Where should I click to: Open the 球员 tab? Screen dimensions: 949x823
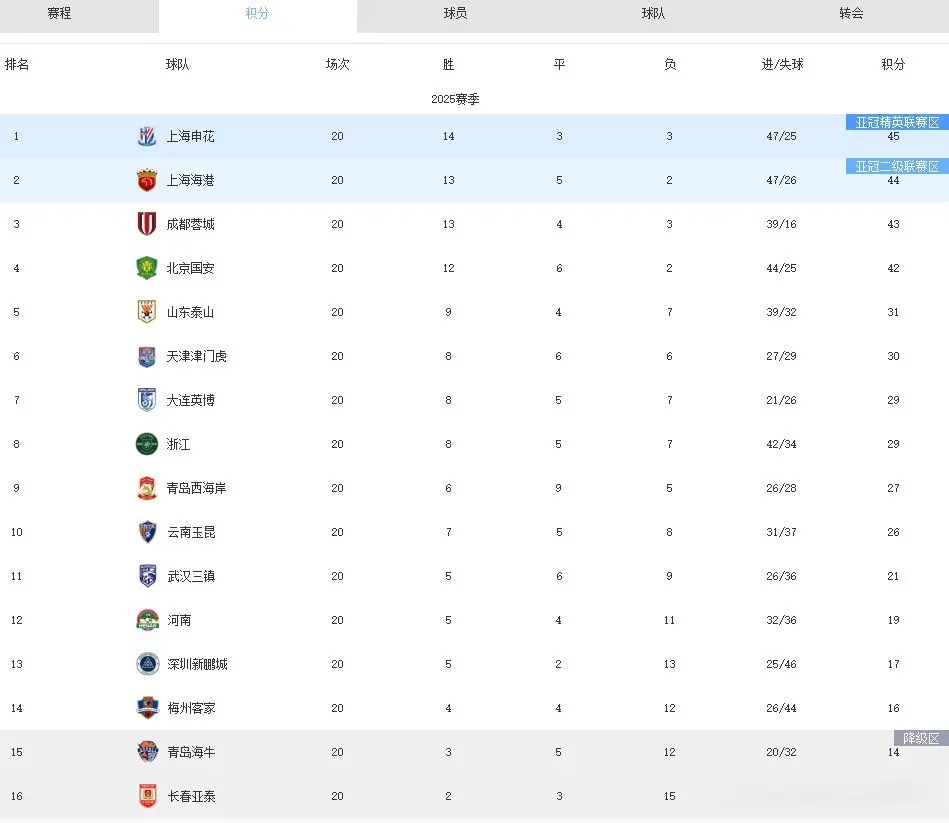[455, 14]
